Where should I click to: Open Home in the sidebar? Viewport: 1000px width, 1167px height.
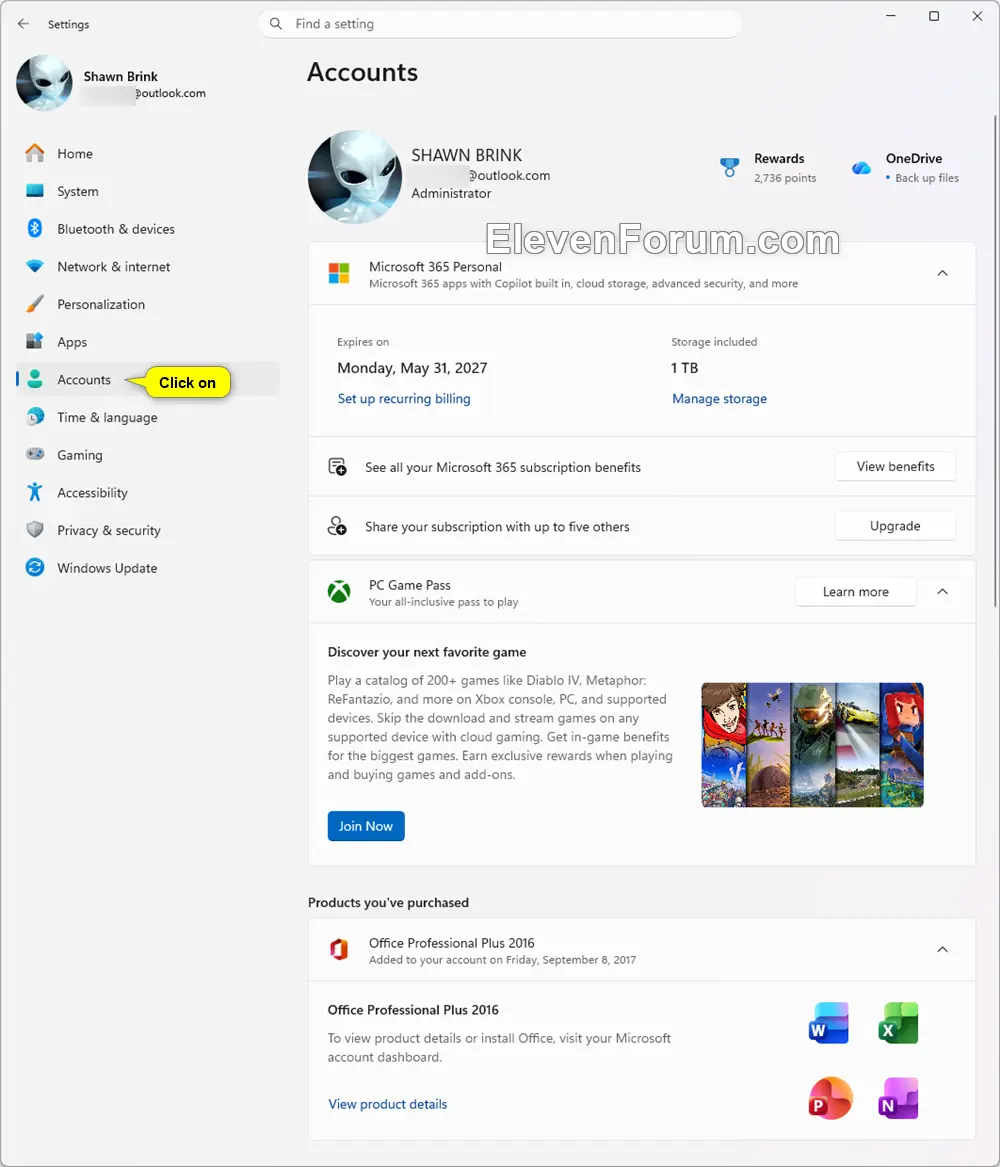147,153
